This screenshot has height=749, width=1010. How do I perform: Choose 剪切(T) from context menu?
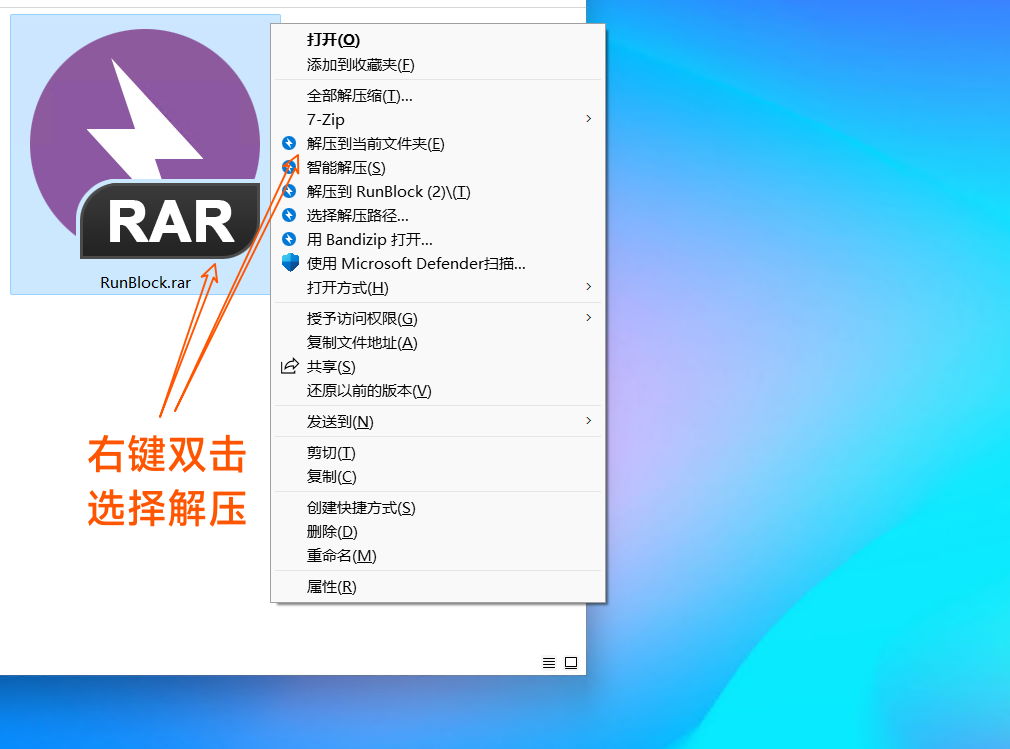coord(438,452)
